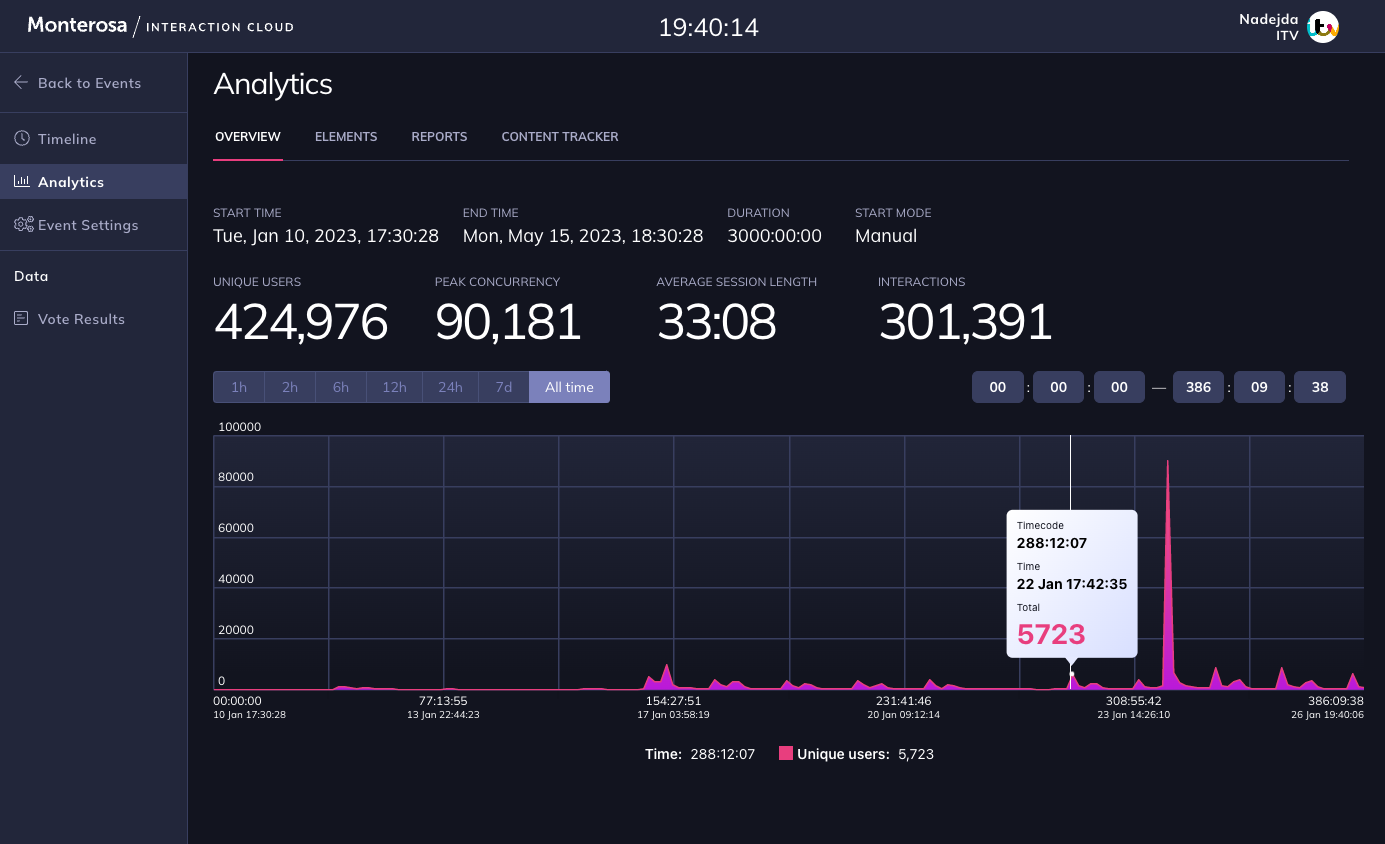Open Vote Results in sidebar
This screenshot has height=844, width=1385.
tap(81, 319)
